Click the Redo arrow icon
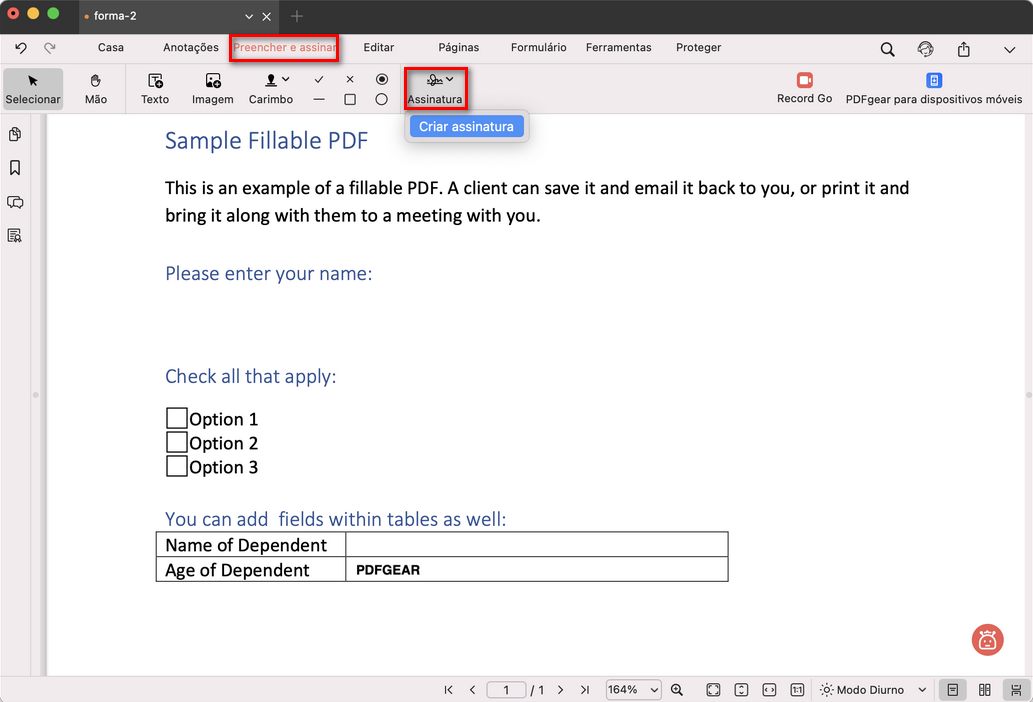Screen dimensions: 1033x702 (49, 47)
